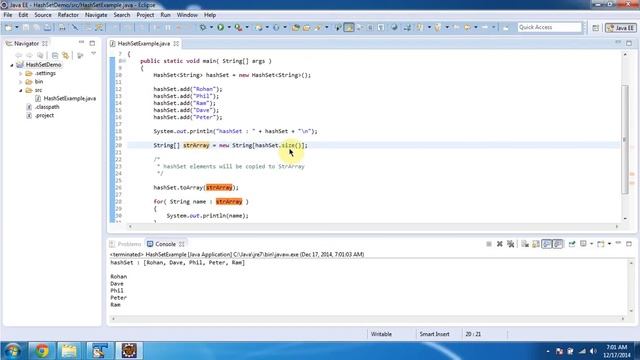
Task: Open the Source menu
Action: click(43, 15)
